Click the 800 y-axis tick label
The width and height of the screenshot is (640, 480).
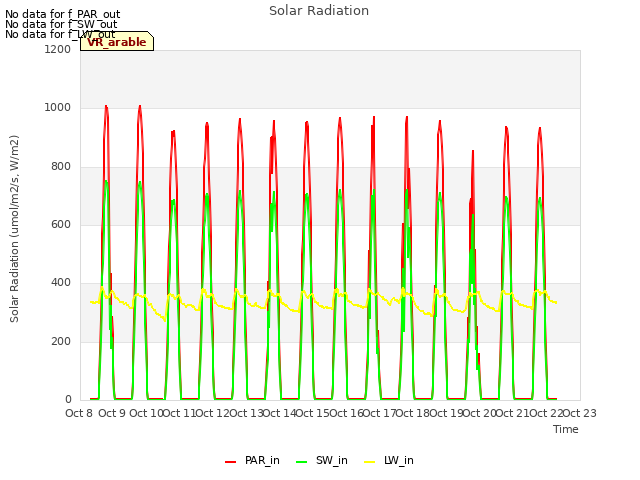pos(61,167)
